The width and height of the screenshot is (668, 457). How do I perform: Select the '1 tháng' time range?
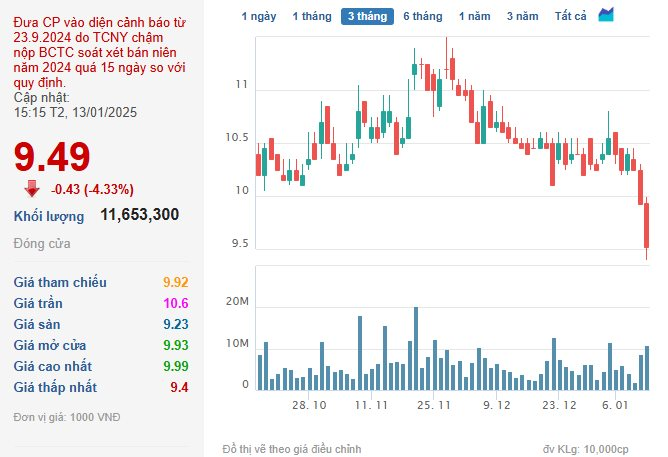312,16
